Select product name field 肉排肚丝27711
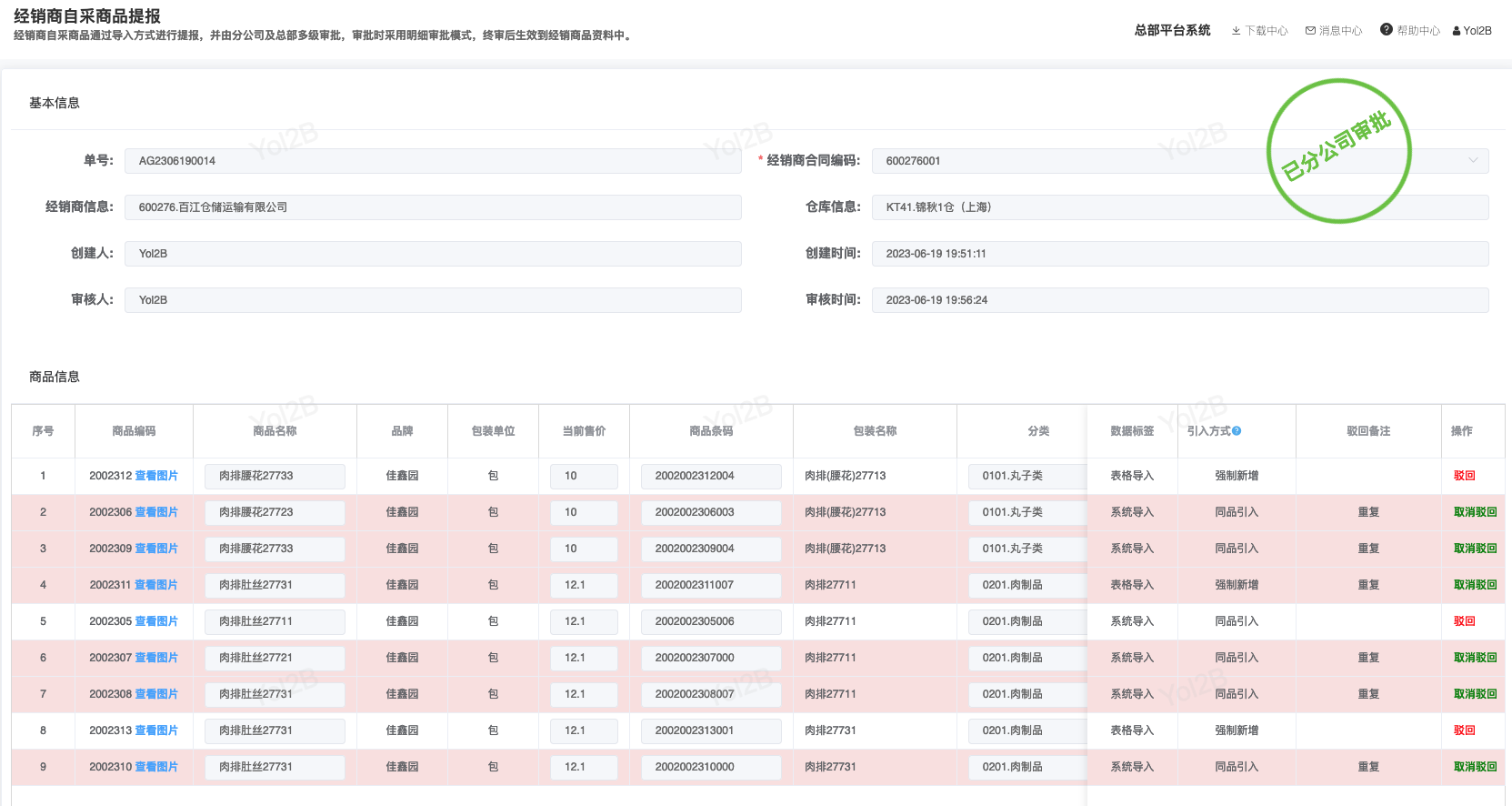This screenshot has height=806, width=1512. click(x=275, y=621)
